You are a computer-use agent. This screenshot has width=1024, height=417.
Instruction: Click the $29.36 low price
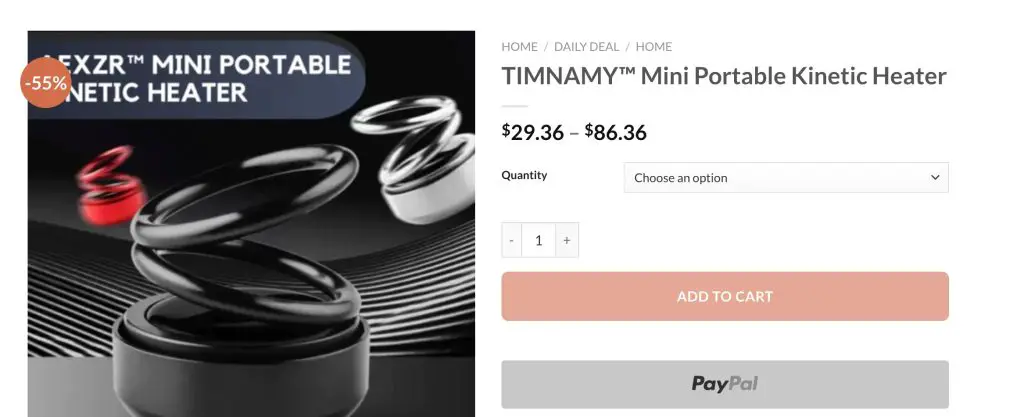click(533, 132)
